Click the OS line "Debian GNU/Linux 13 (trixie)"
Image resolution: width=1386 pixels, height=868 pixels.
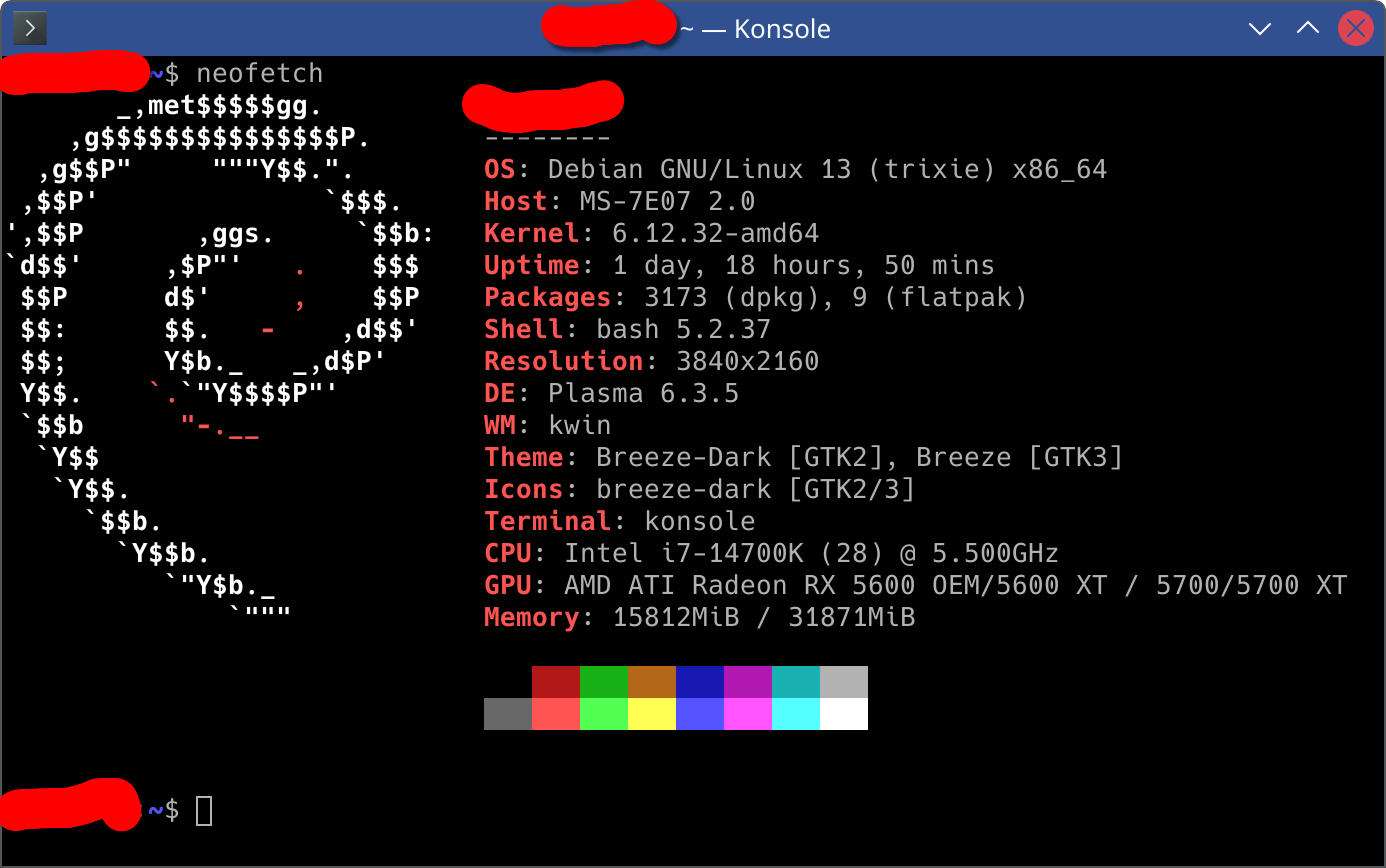pyautogui.click(x=771, y=169)
